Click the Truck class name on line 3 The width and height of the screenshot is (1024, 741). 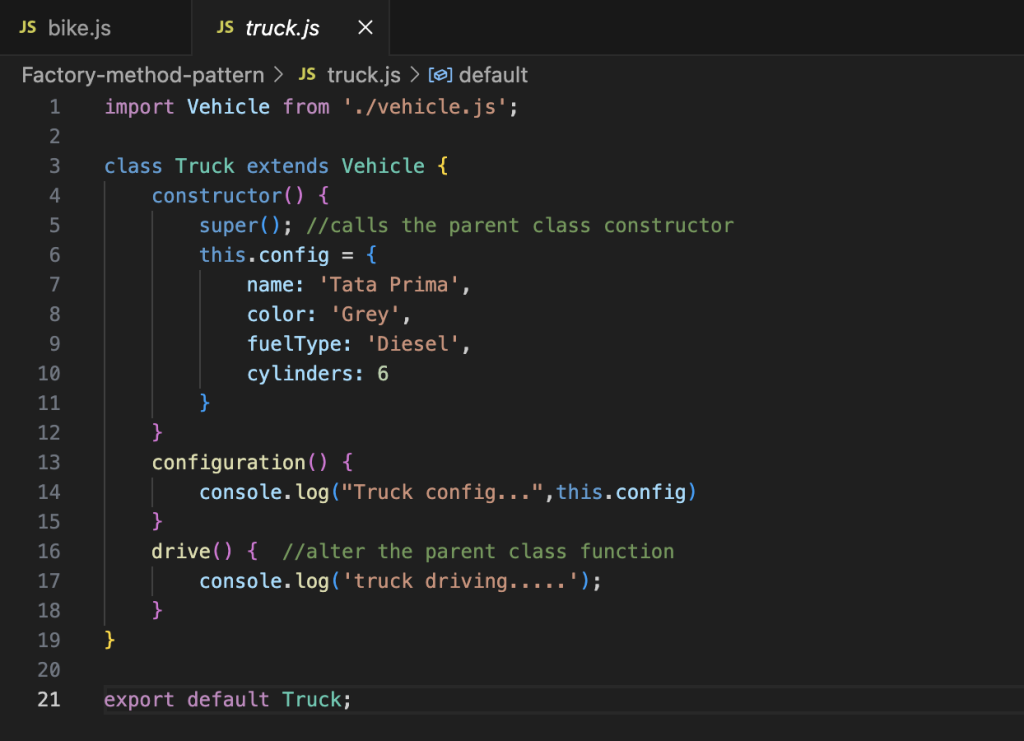pyautogui.click(x=204, y=166)
